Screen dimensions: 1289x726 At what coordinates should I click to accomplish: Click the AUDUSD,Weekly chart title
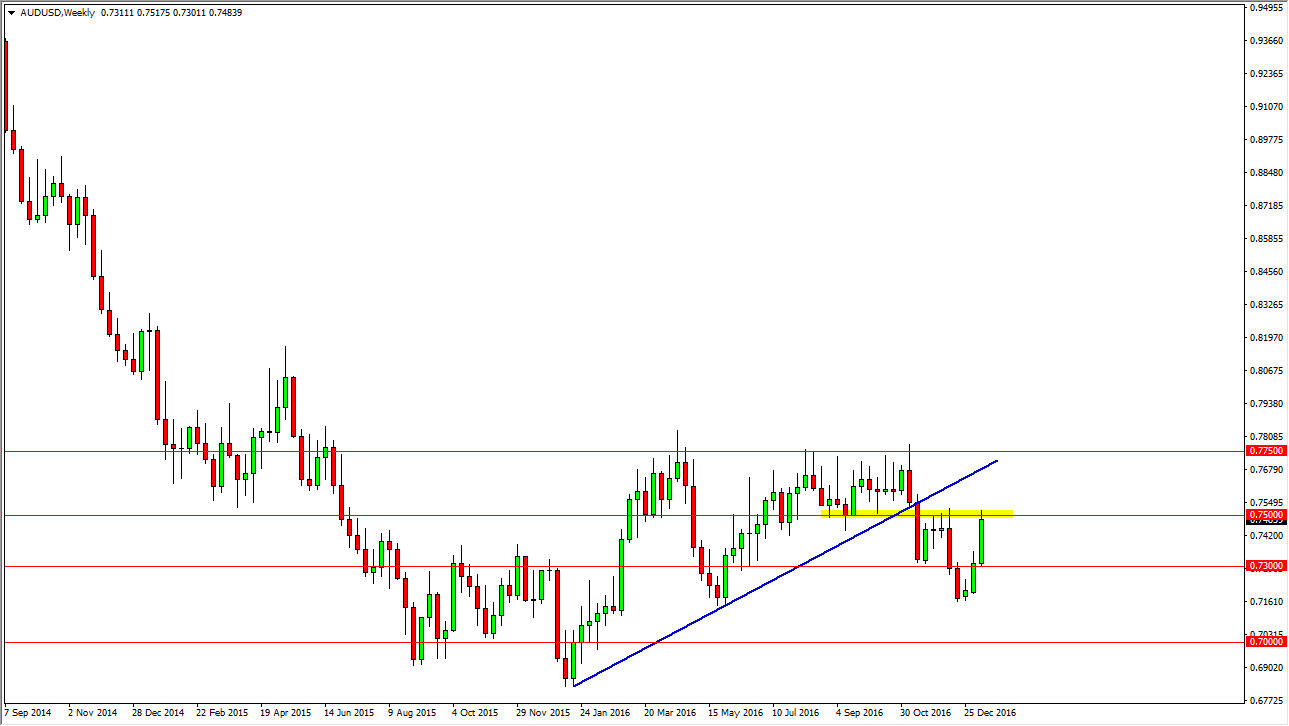(x=58, y=13)
